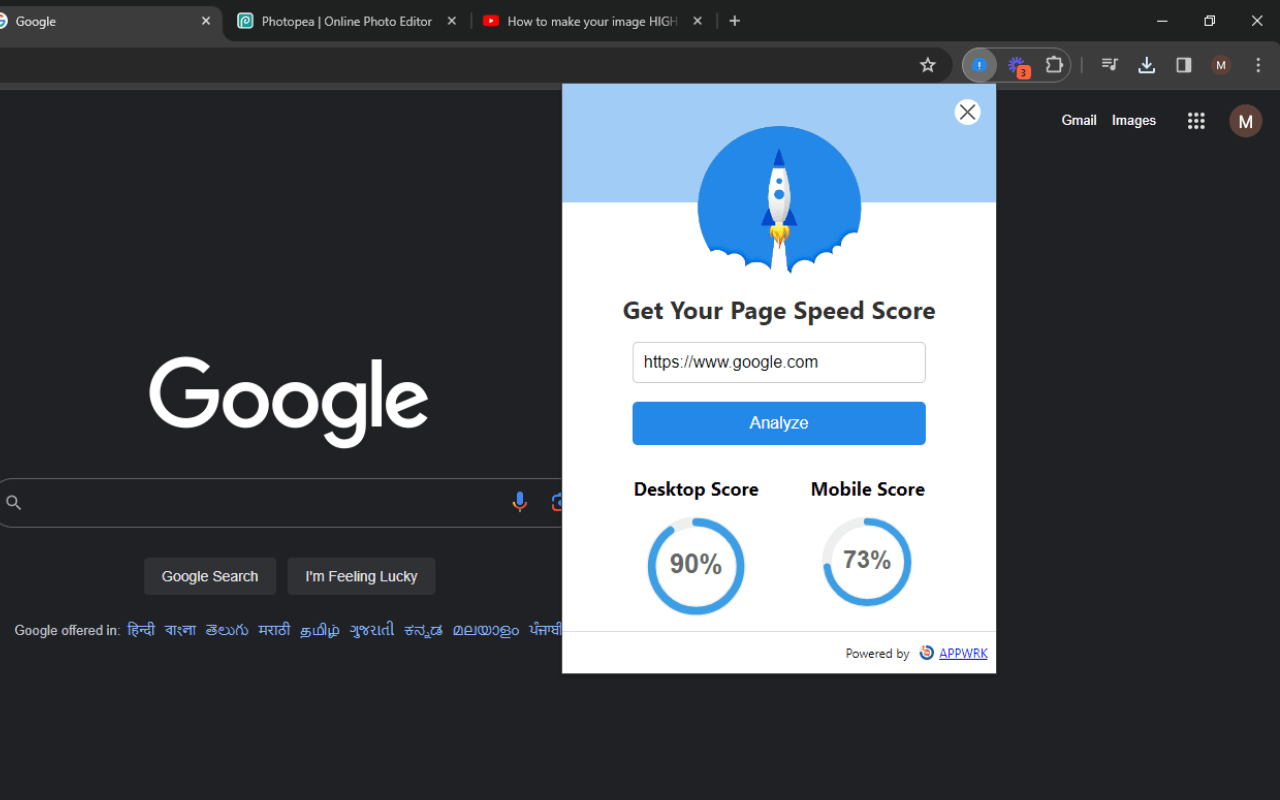Switch to the YouTube video tab

(x=590, y=21)
